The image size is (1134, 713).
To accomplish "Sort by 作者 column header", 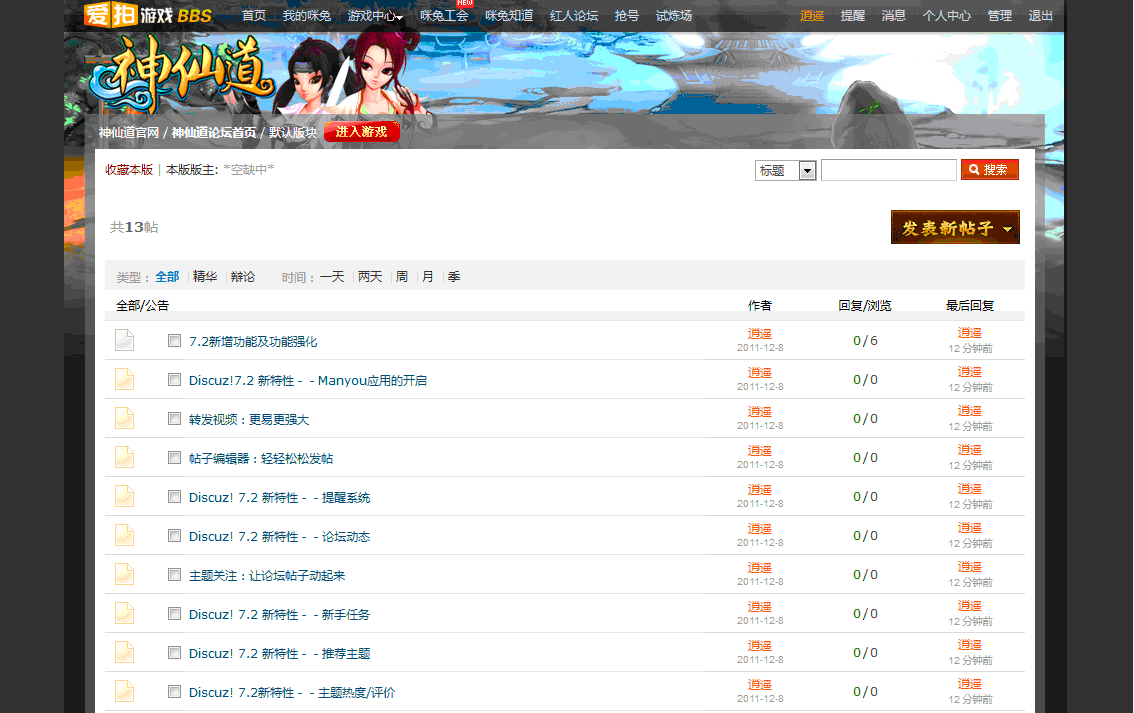I will coord(759,306).
